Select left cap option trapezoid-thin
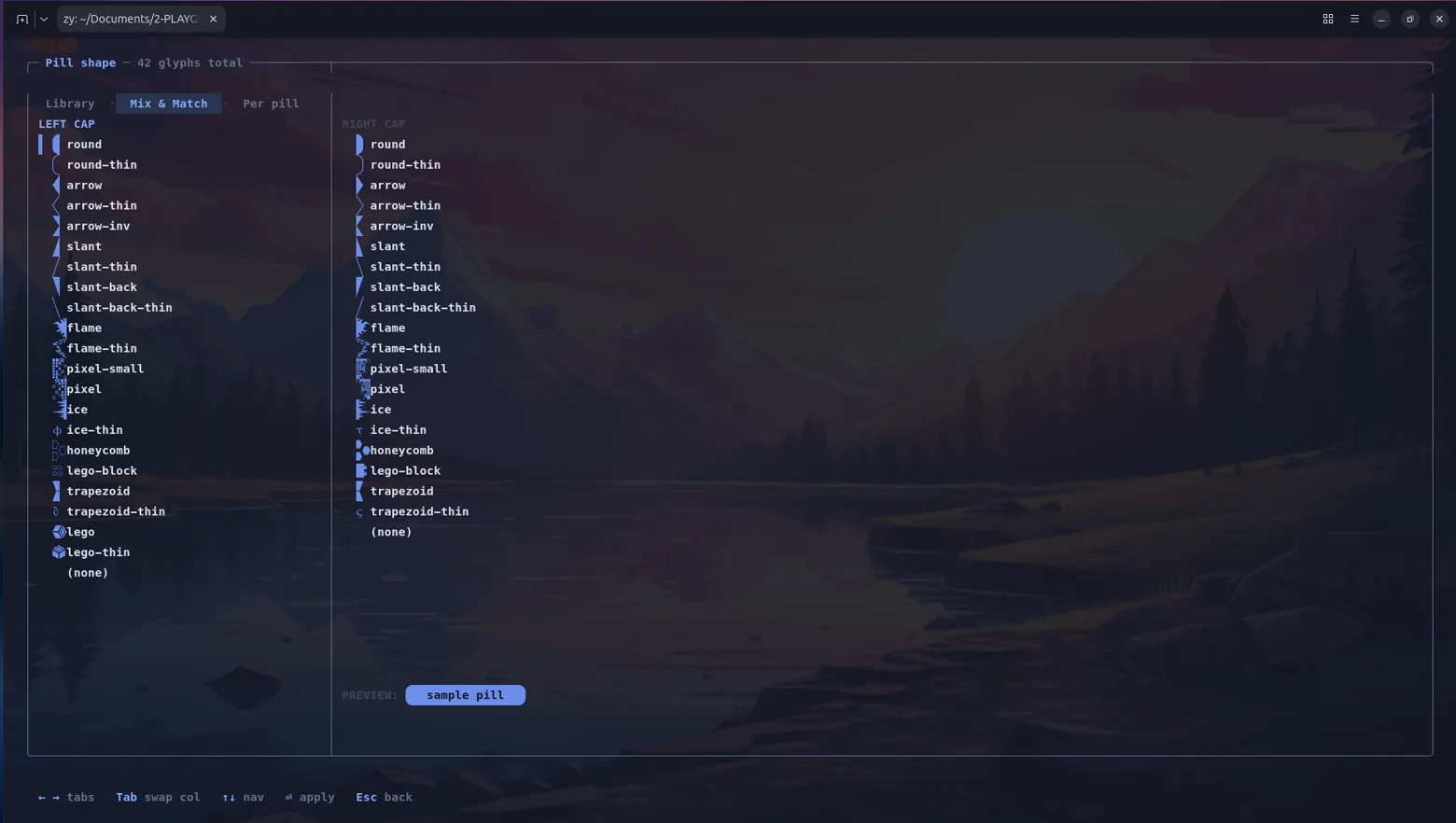 (x=116, y=511)
